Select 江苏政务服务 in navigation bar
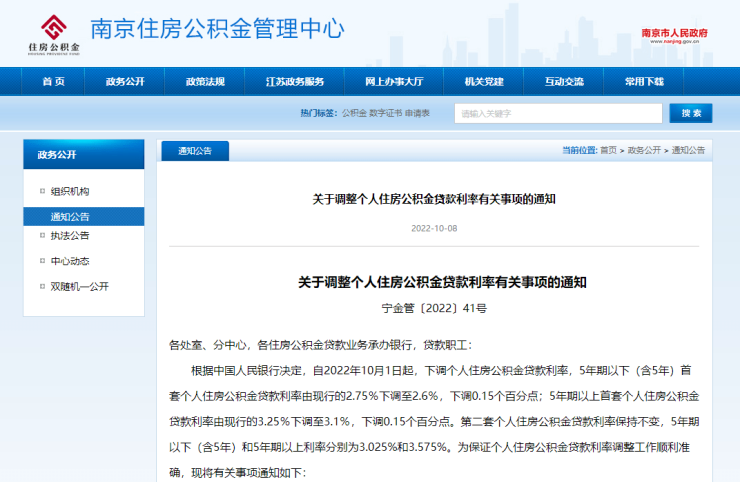The image size is (740, 482). click(295, 82)
